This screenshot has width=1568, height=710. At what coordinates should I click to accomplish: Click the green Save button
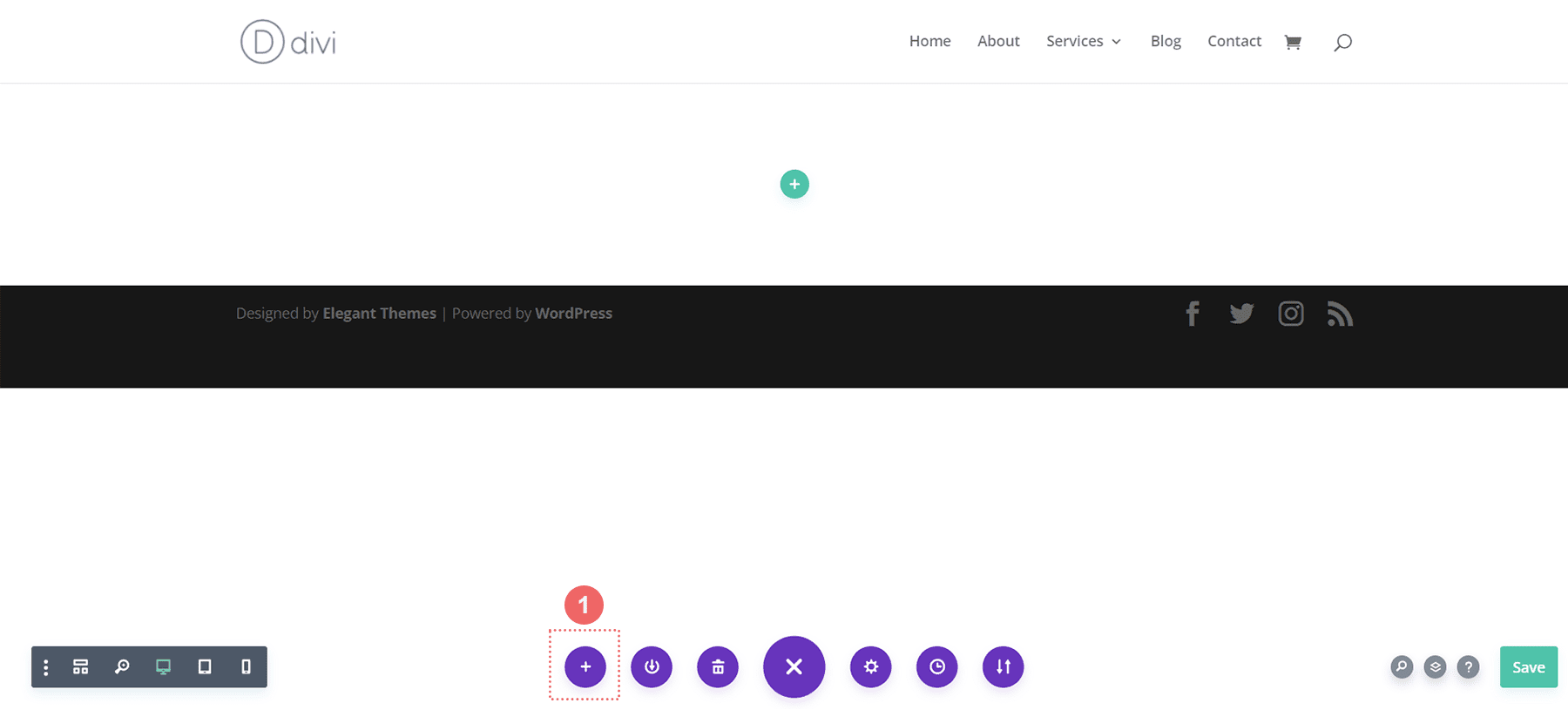click(x=1529, y=667)
